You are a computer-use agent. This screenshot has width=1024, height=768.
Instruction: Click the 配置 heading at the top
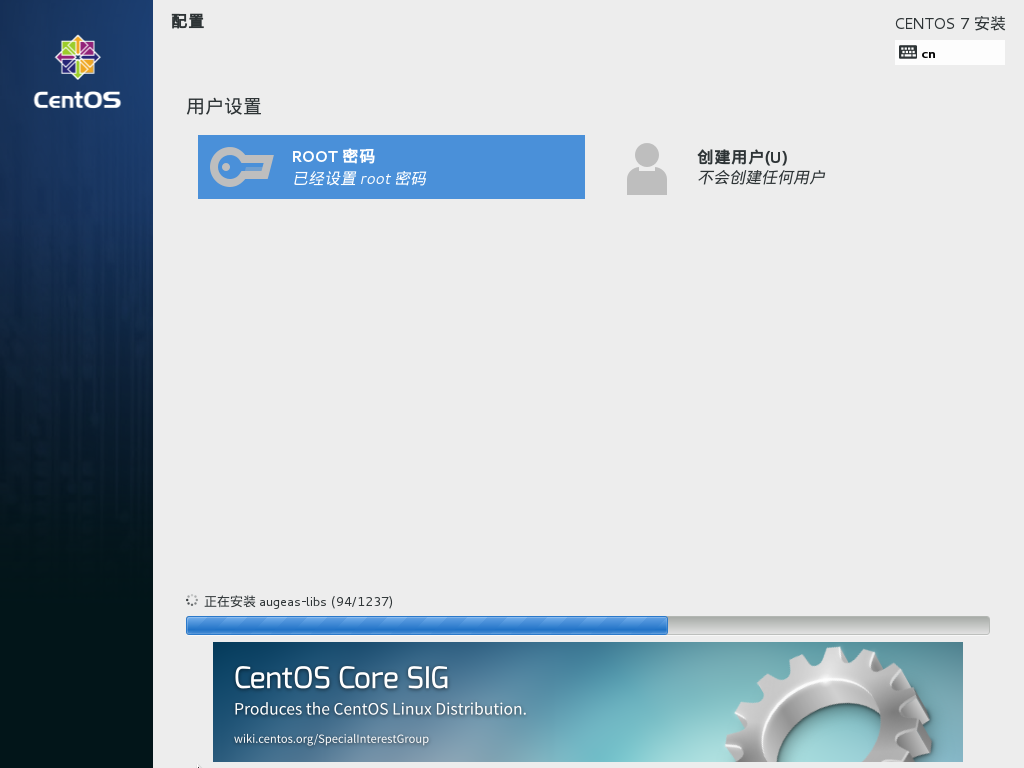click(188, 21)
